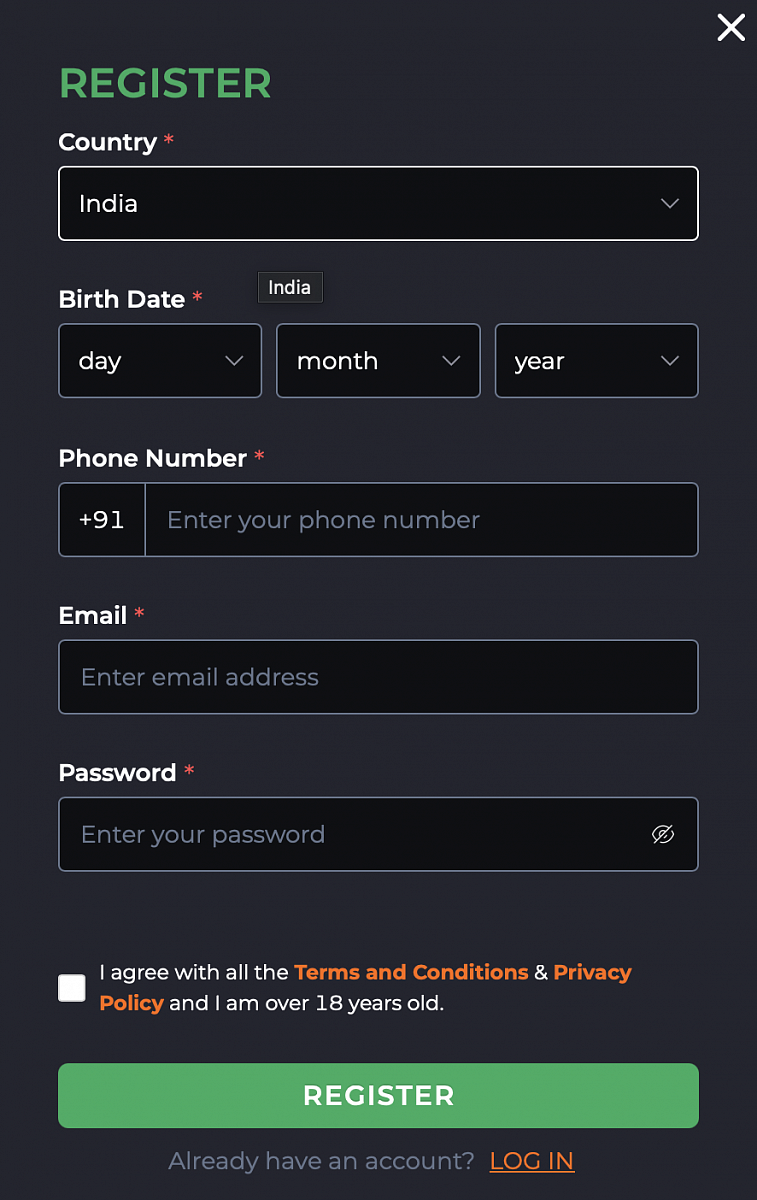Click the India tooltip

pos(290,288)
